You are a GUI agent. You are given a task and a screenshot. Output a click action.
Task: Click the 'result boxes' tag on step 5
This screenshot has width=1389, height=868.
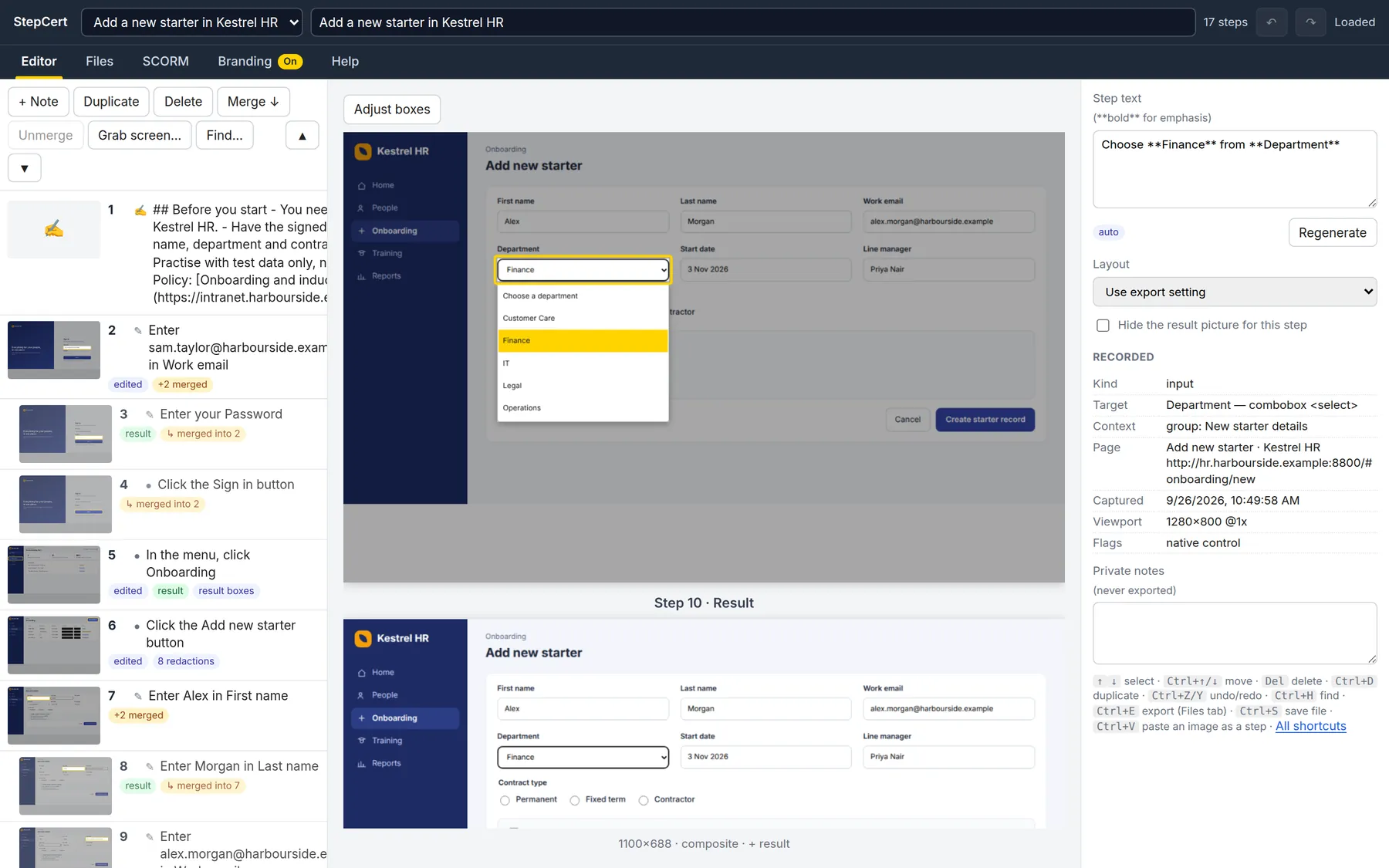226,591
